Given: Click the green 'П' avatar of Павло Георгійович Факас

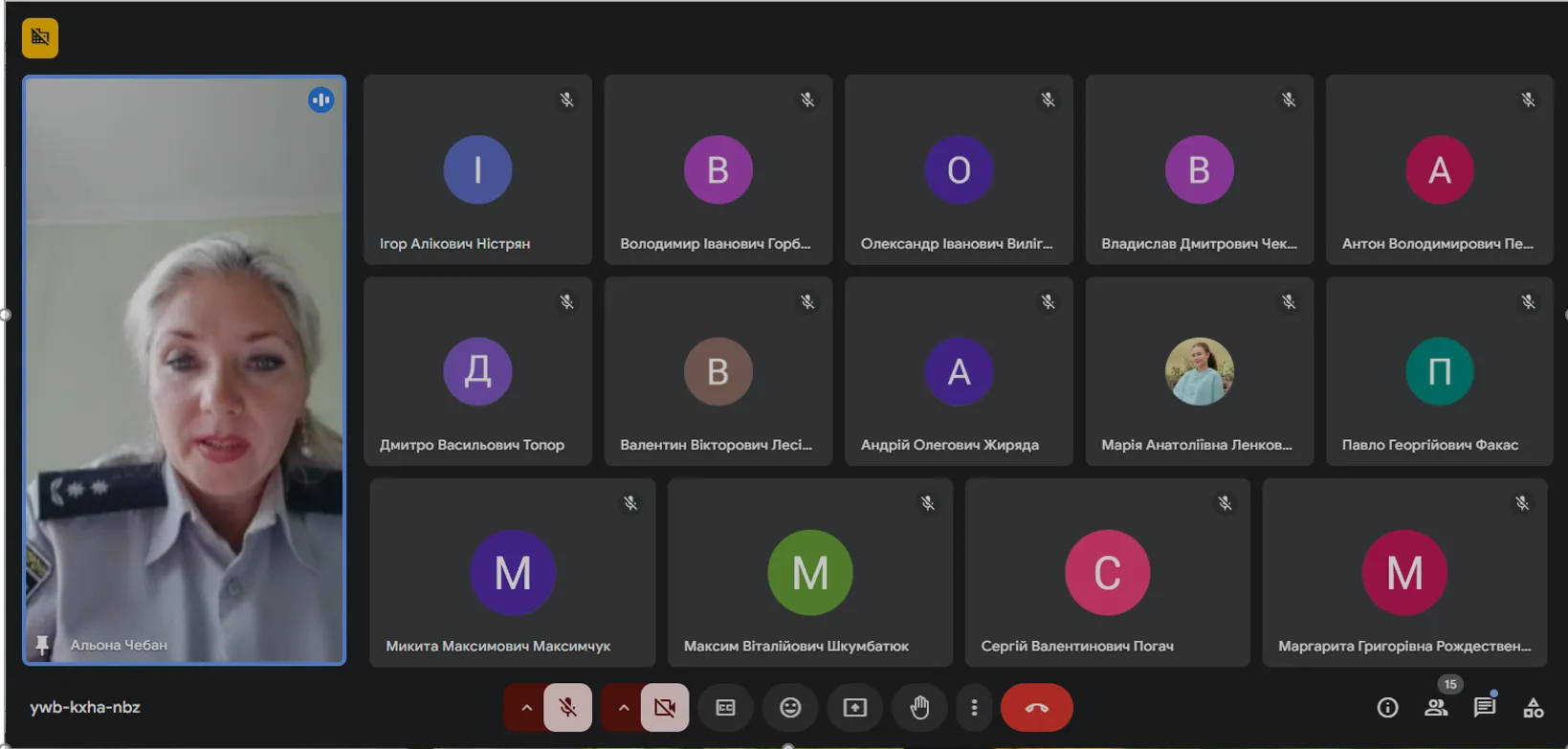Looking at the screenshot, I should (x=1440, y=371).
